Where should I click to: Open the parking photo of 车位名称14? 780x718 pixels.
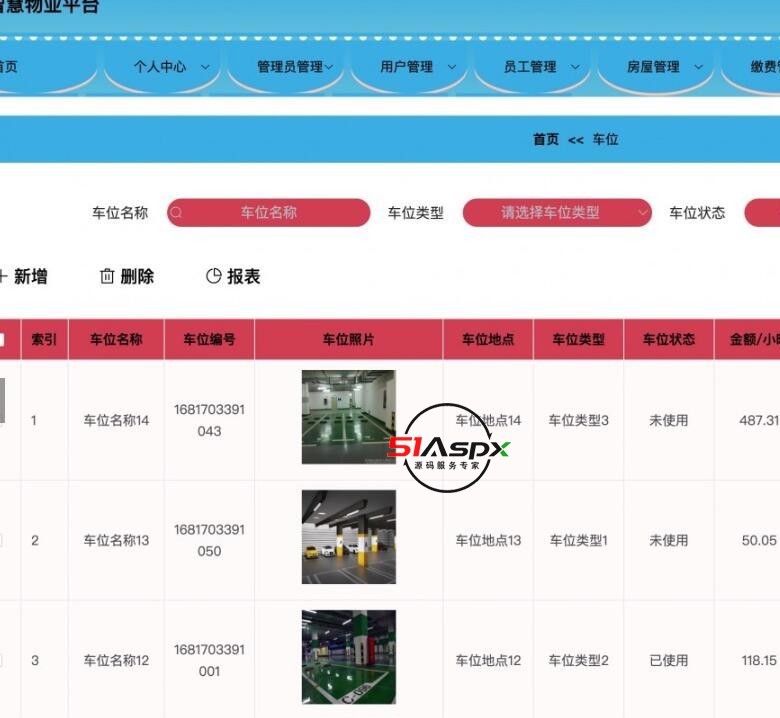pos(349,417)
